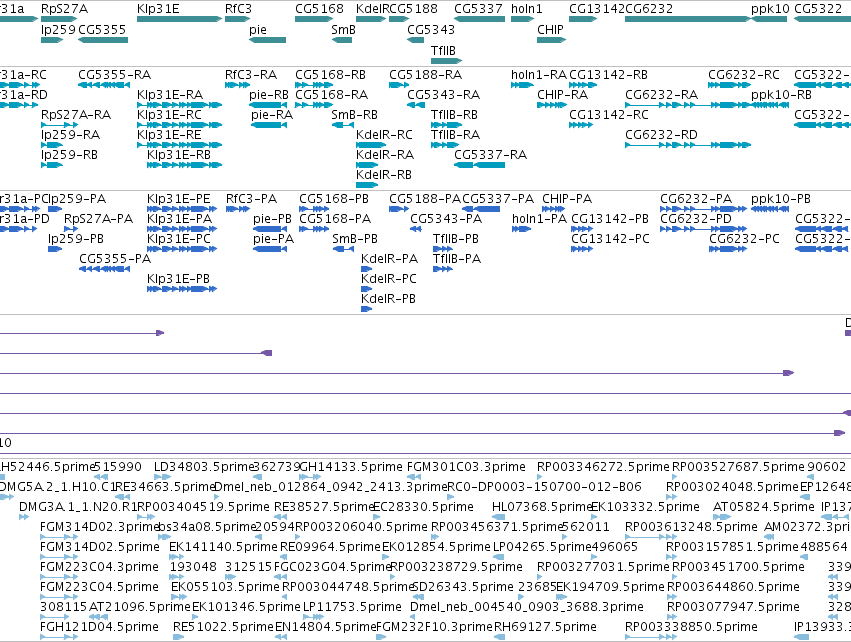This screenshot has width=851, height=642.
Task: Select the RE38527.5prime EST label
Action: pyautogui.click(x=325, y=507)
